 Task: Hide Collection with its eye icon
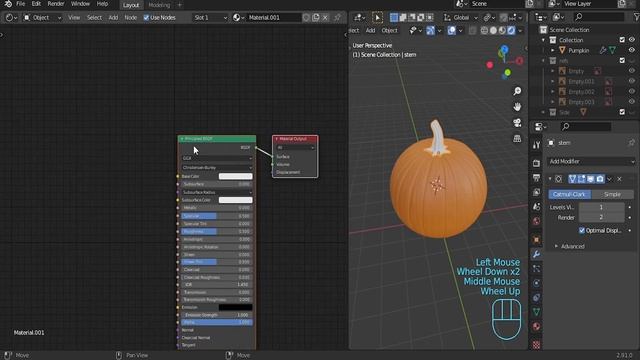(631, 40)
